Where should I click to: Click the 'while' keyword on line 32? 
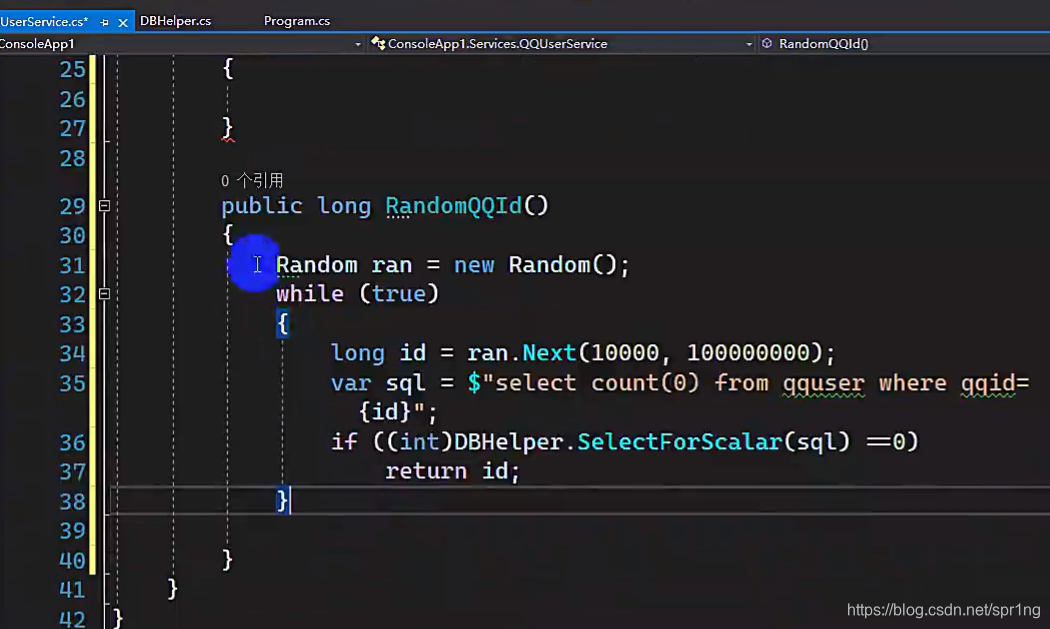coord(310,294)
